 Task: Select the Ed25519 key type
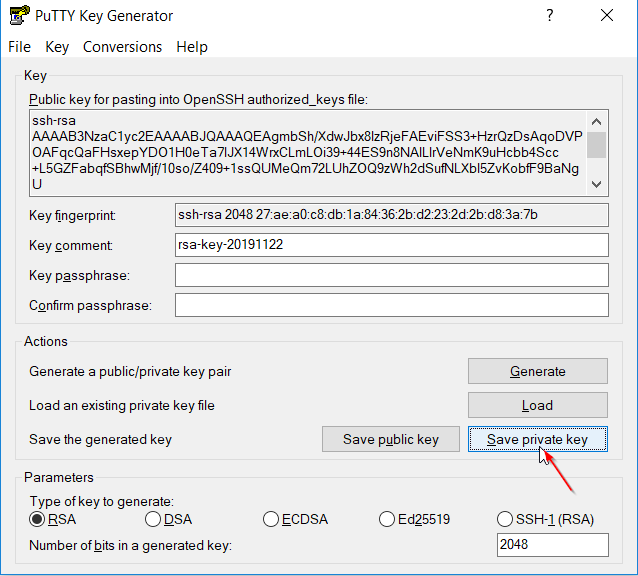(x=388, y=519)
